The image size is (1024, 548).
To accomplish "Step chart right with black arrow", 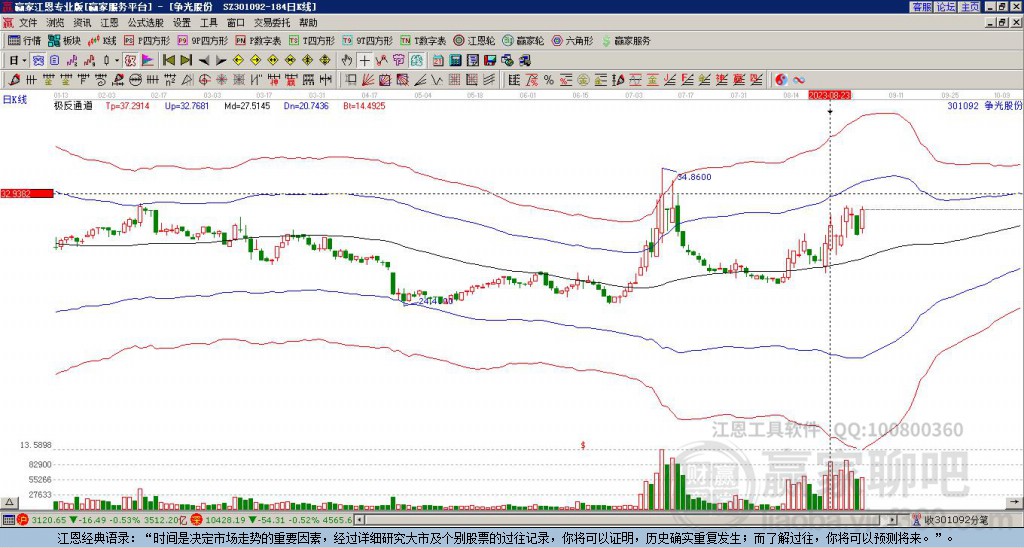I will [221, 61].
